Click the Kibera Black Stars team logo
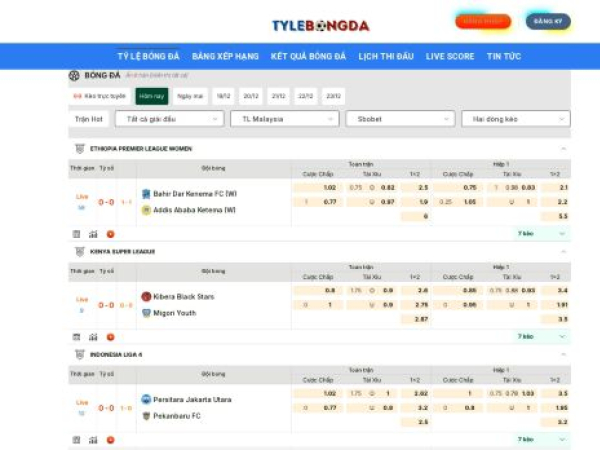Image resolution: width=600 pixels, height=450 pixels. 146,297
